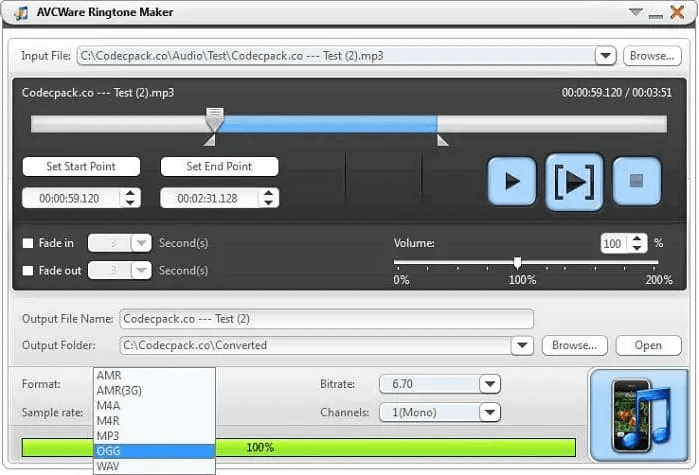699x475 pixels.
Task: Choose M4R in the format list
Action: point(108,421)
